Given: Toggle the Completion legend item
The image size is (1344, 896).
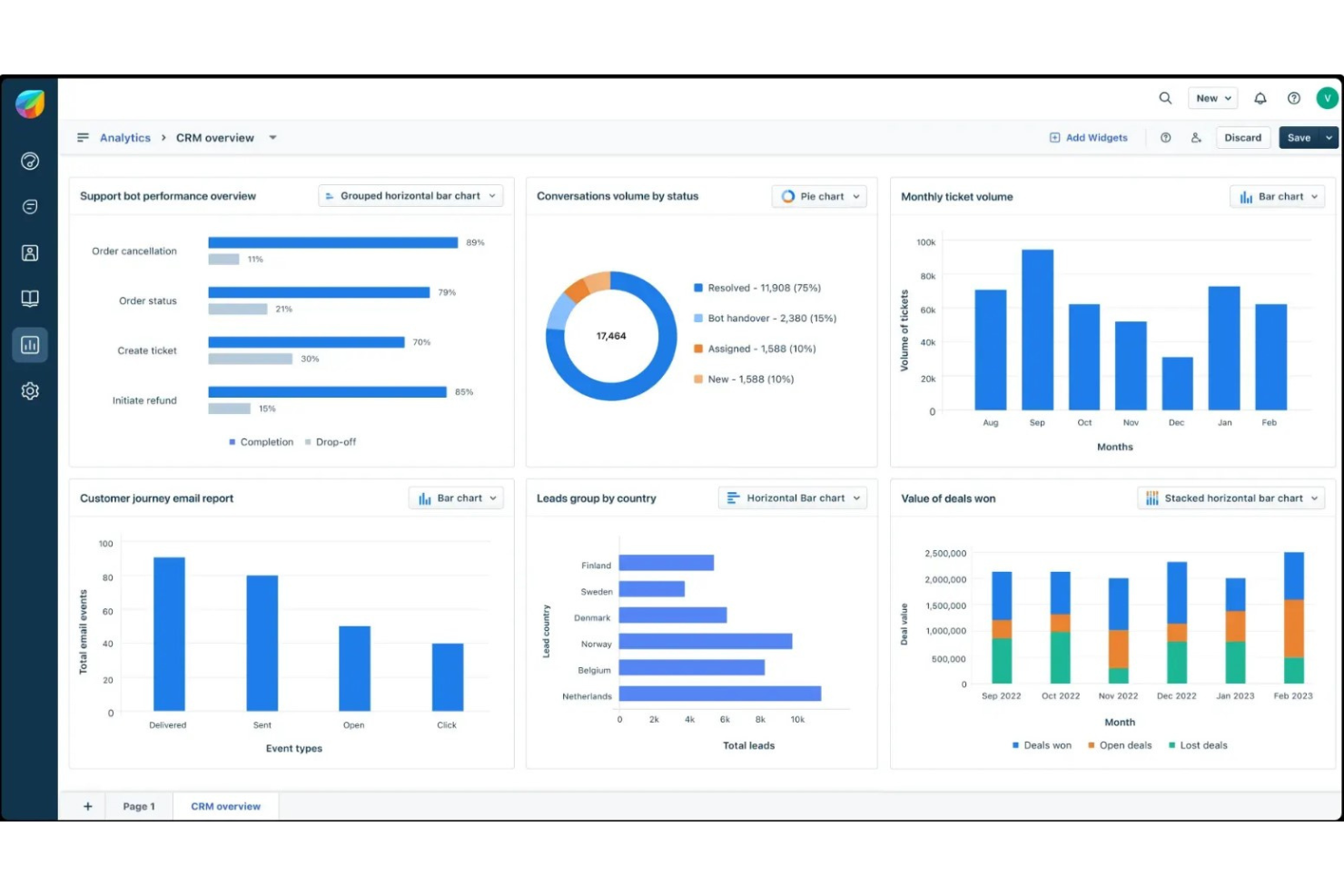Looking at the screenshot, I should point(261,442).
